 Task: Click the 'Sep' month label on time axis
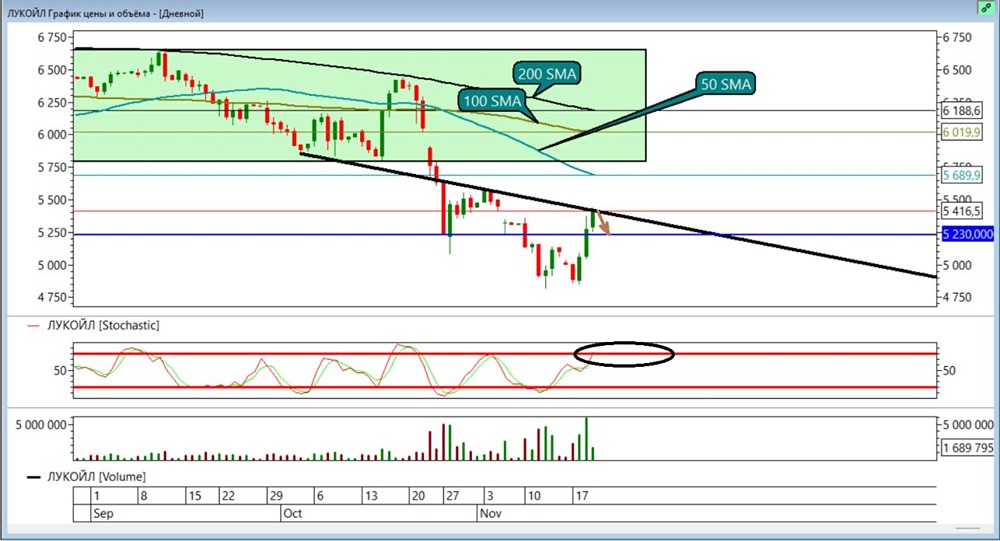[103, 514]
